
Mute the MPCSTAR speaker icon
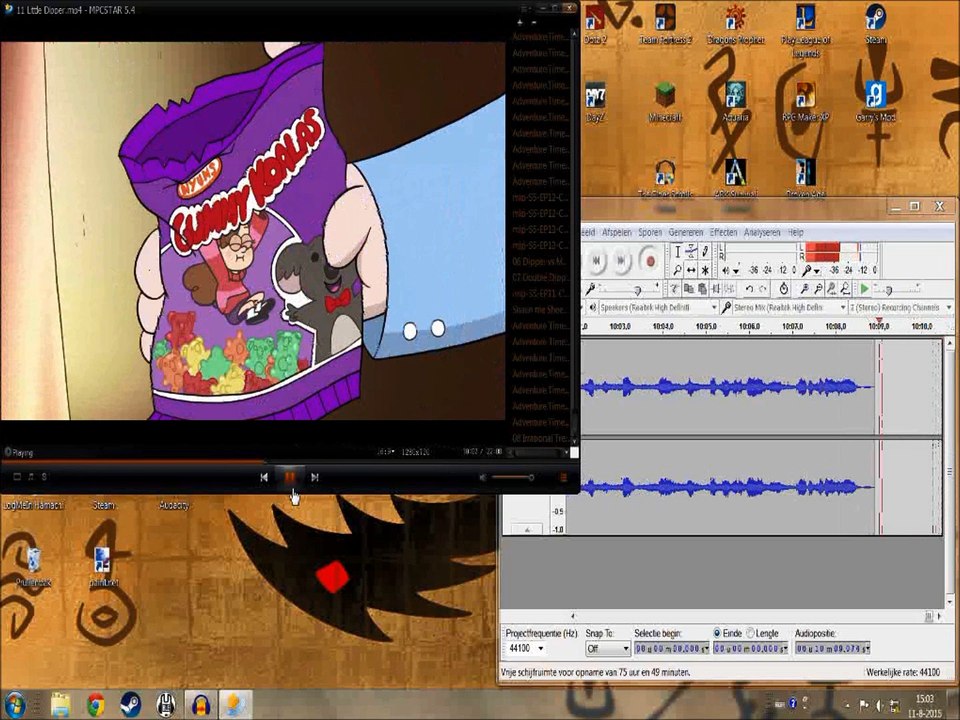pyautogui.click(x=482, y=477)
